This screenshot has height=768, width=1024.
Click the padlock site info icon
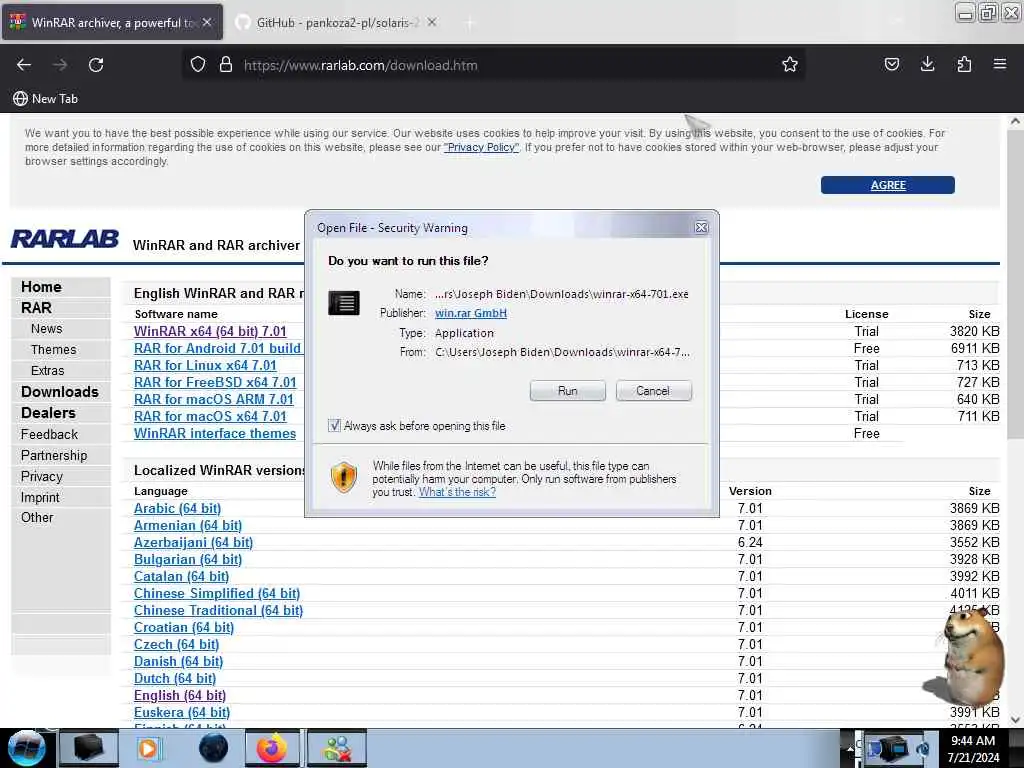226,65
